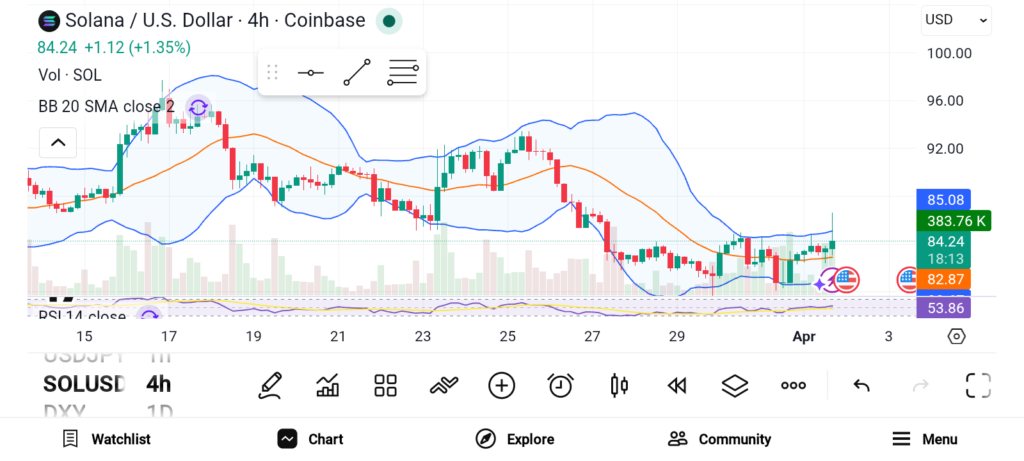Pick the trend line drawing tool

click(x=357, y=73)
